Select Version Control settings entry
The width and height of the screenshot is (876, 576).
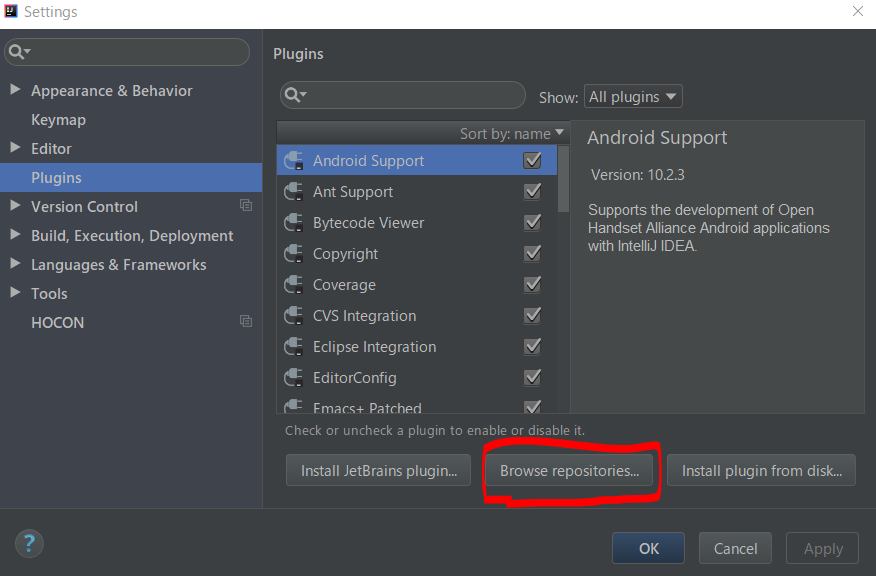131,207
